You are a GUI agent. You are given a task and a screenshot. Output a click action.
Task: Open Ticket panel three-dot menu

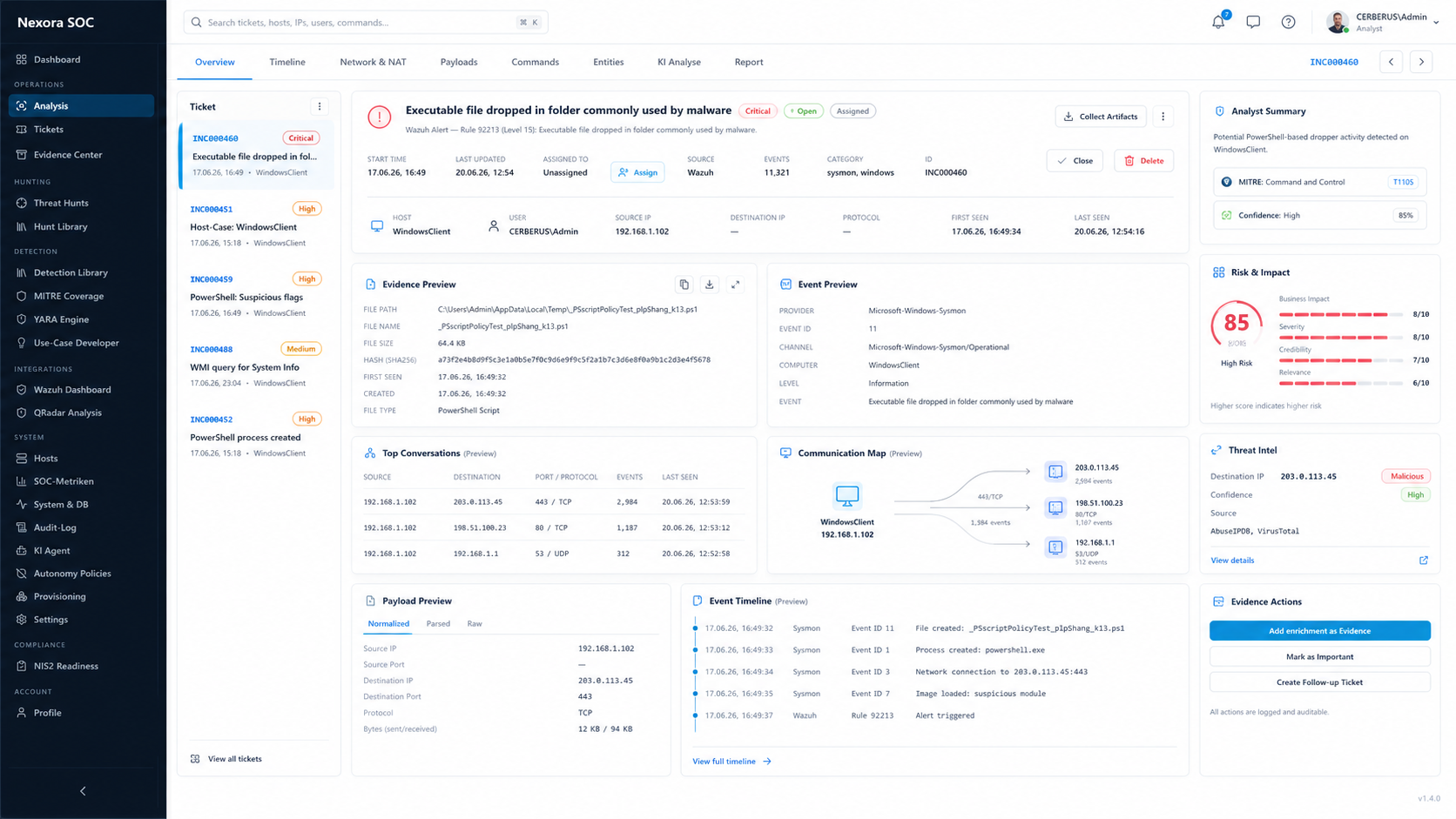tap(320, 106)
